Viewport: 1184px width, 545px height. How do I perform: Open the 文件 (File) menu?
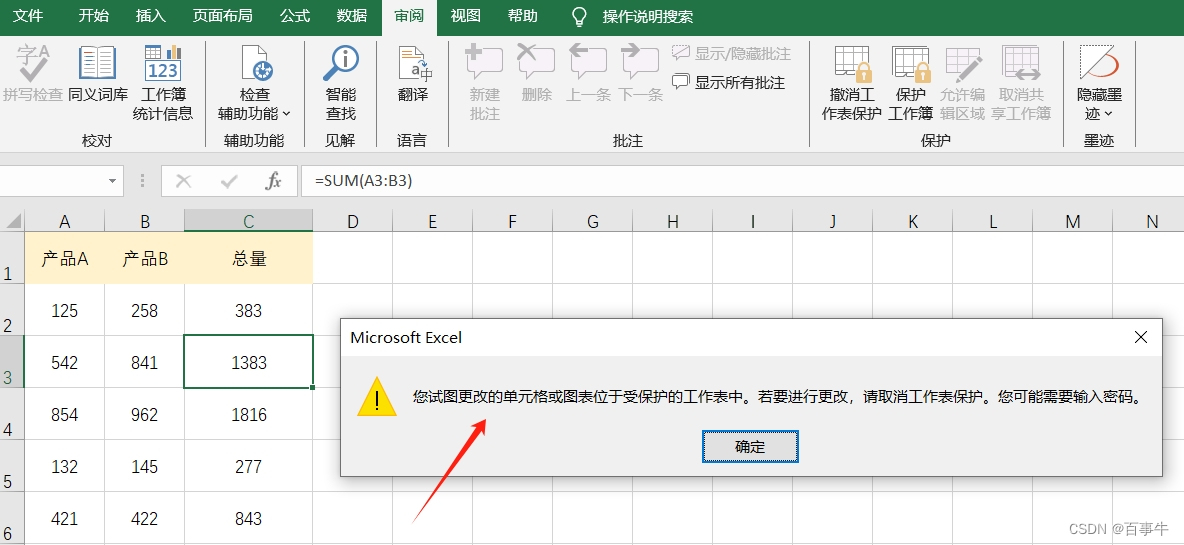tap(29, 16)
